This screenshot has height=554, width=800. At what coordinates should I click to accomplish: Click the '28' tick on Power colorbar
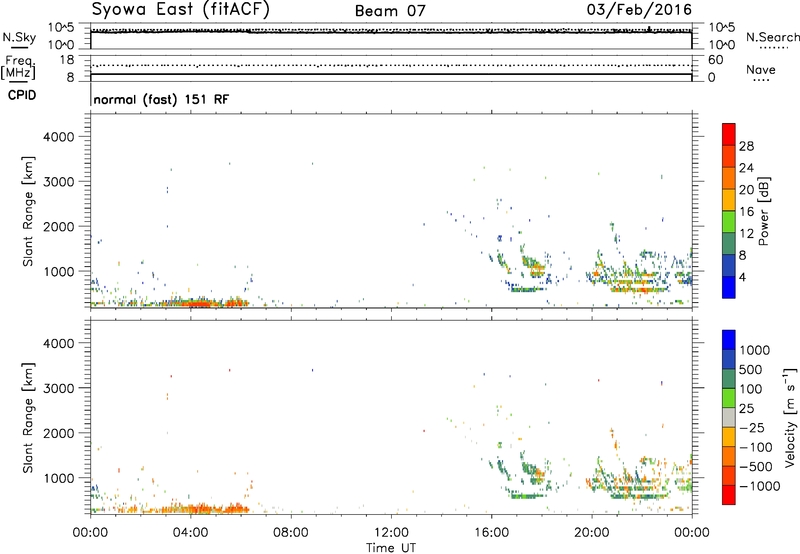tap(746, 146)
